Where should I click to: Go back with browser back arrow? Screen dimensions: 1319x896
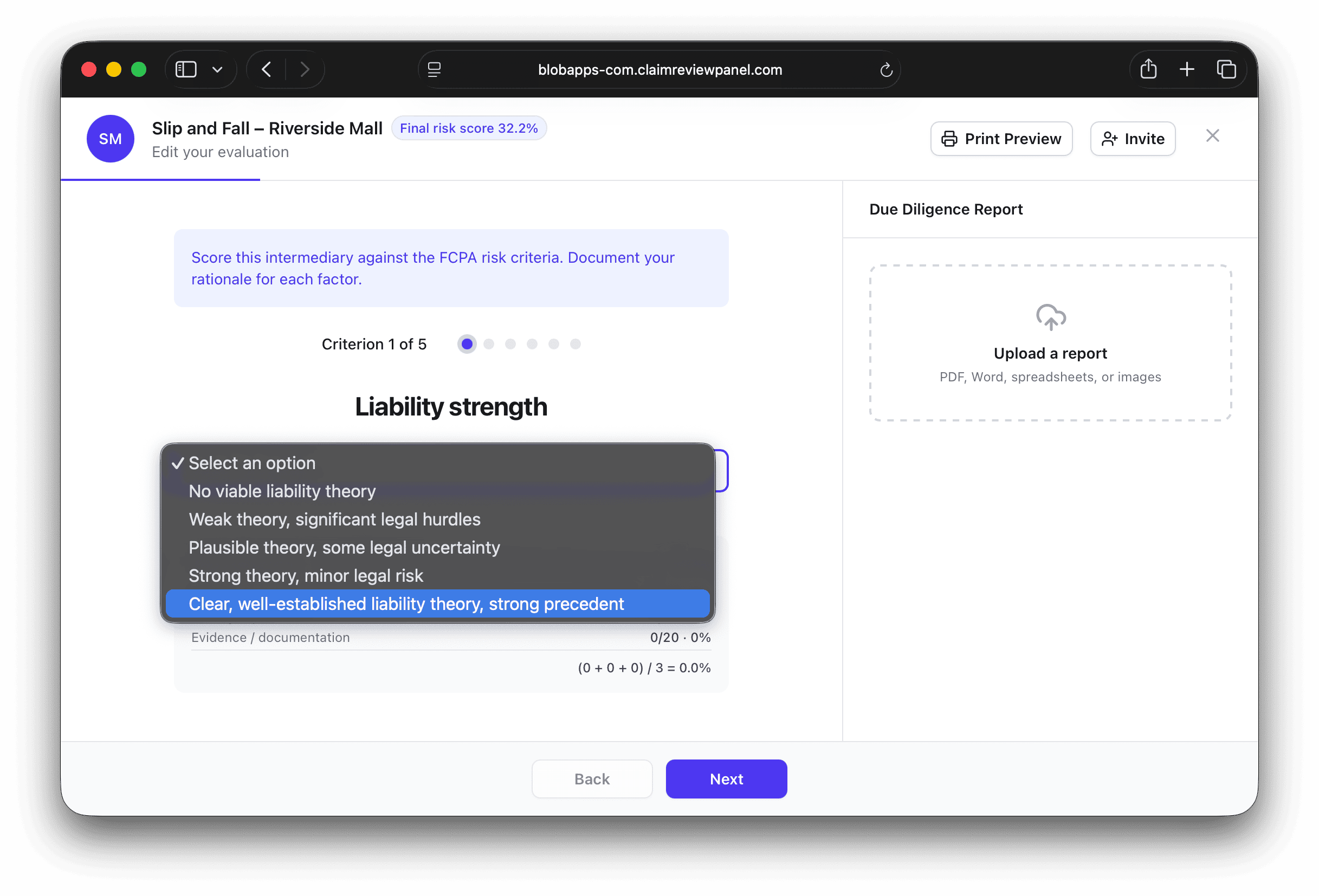267,69
